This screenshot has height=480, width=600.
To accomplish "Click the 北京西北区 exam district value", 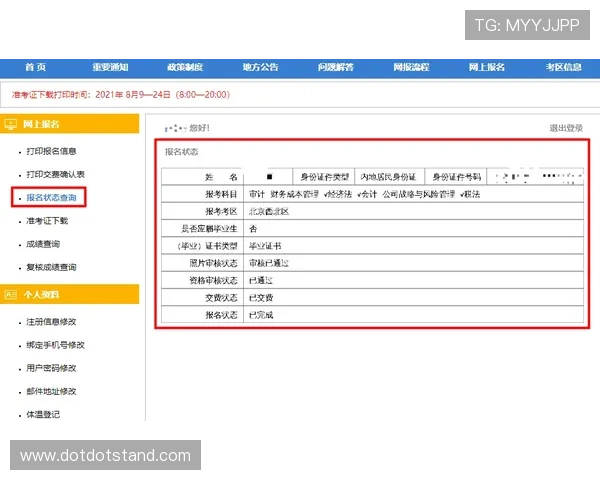I will tap(269, 211).
